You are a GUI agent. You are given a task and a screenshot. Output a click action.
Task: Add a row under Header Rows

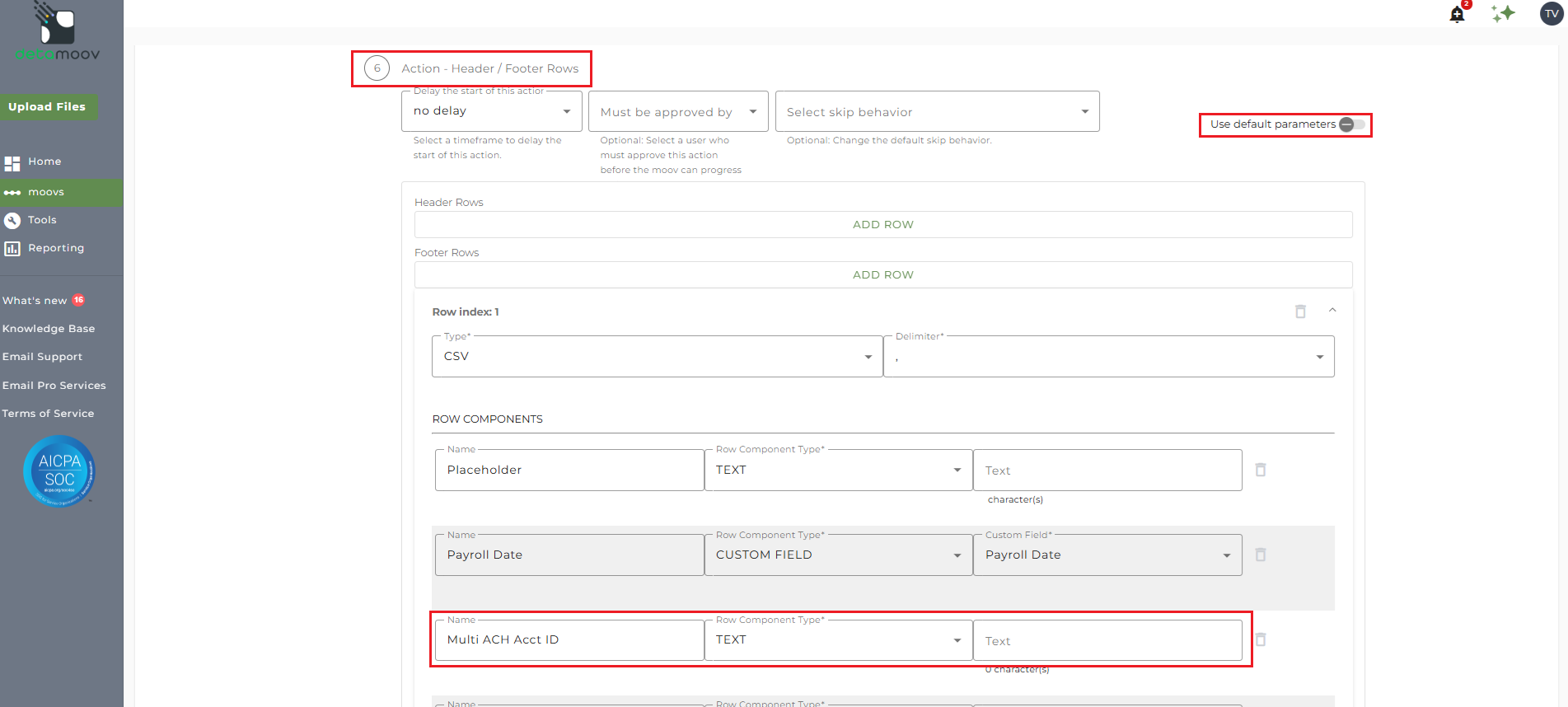click(x=882, y=224)
